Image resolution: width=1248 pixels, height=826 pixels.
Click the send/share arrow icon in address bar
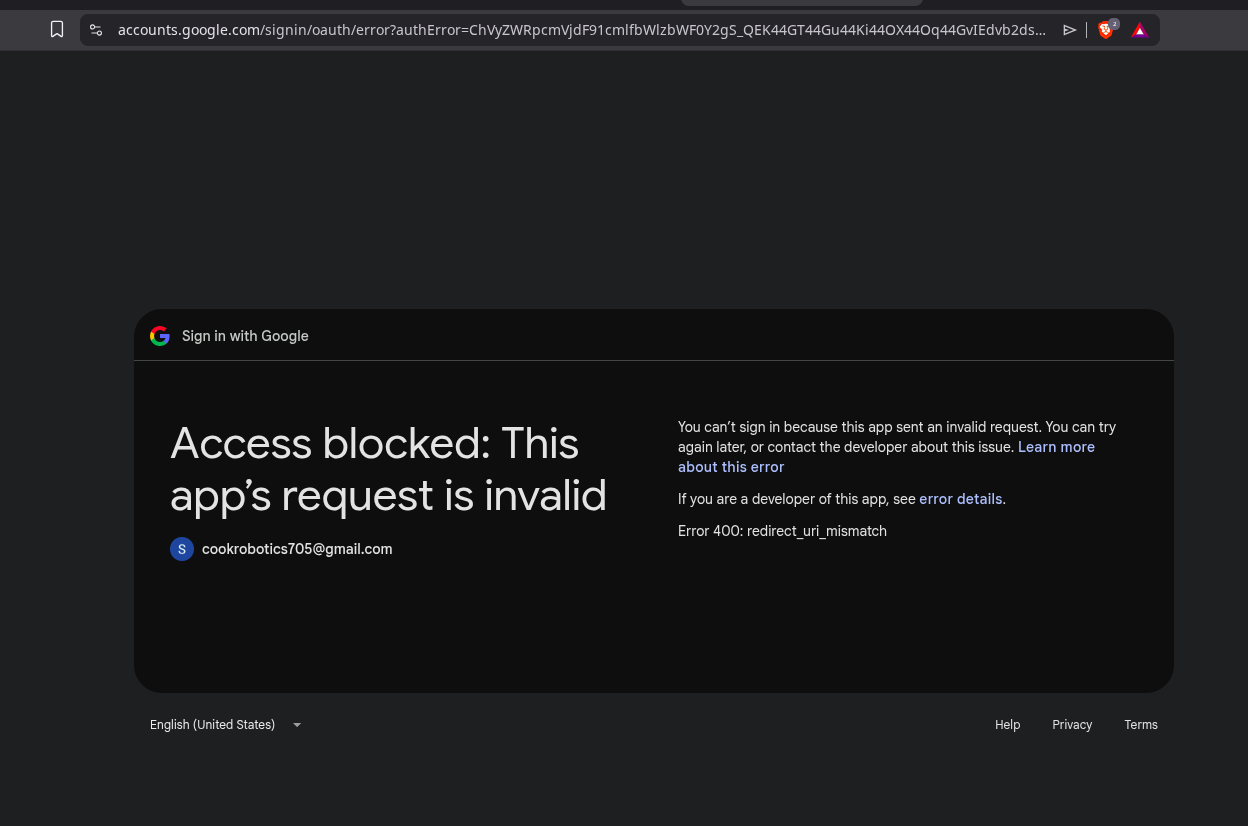point(1070,30)
